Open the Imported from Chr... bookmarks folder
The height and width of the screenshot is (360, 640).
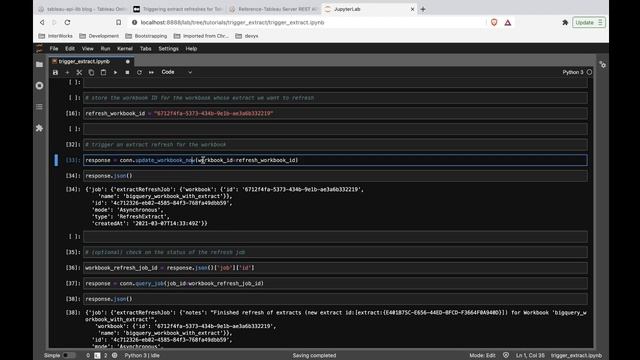(201, 36)
